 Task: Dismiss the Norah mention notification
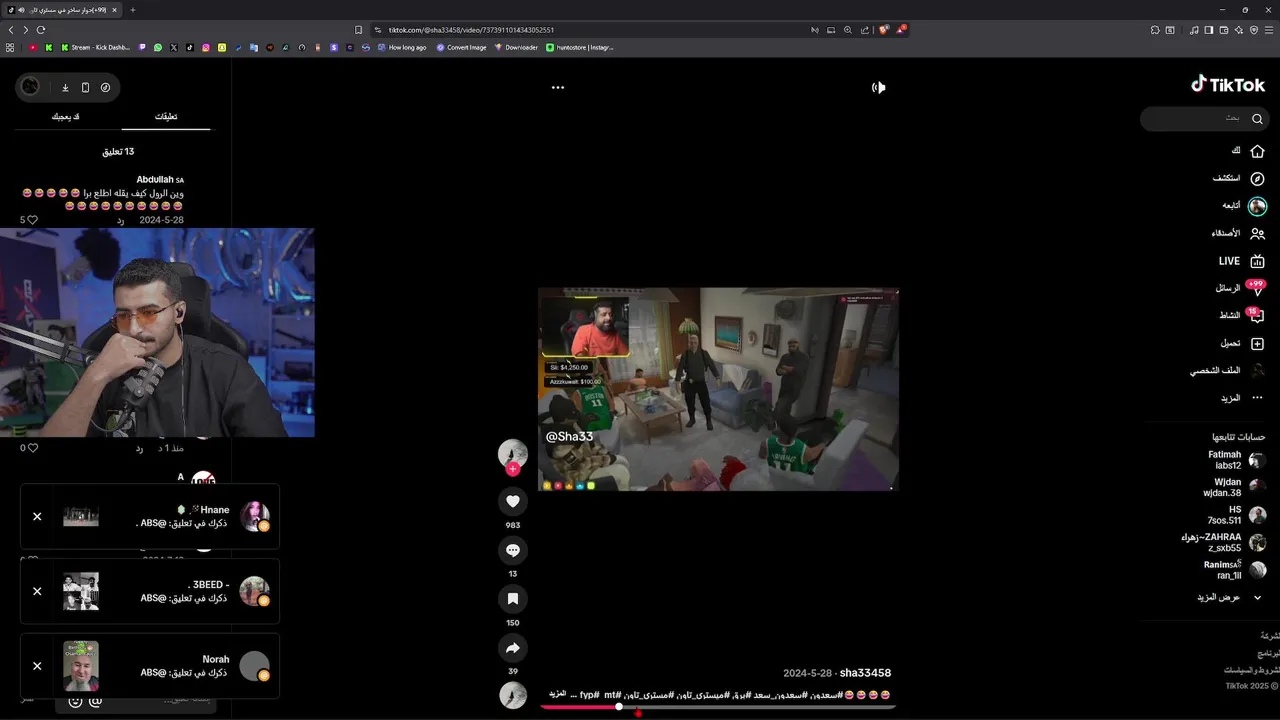(x=37, y=666)
